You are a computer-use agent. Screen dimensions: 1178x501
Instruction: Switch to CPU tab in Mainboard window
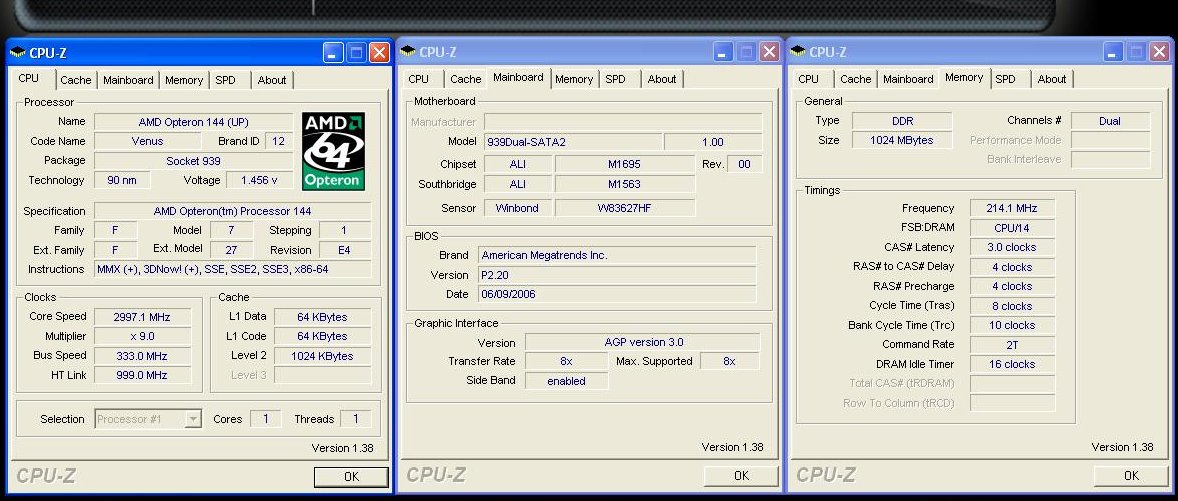click(418, 79)
